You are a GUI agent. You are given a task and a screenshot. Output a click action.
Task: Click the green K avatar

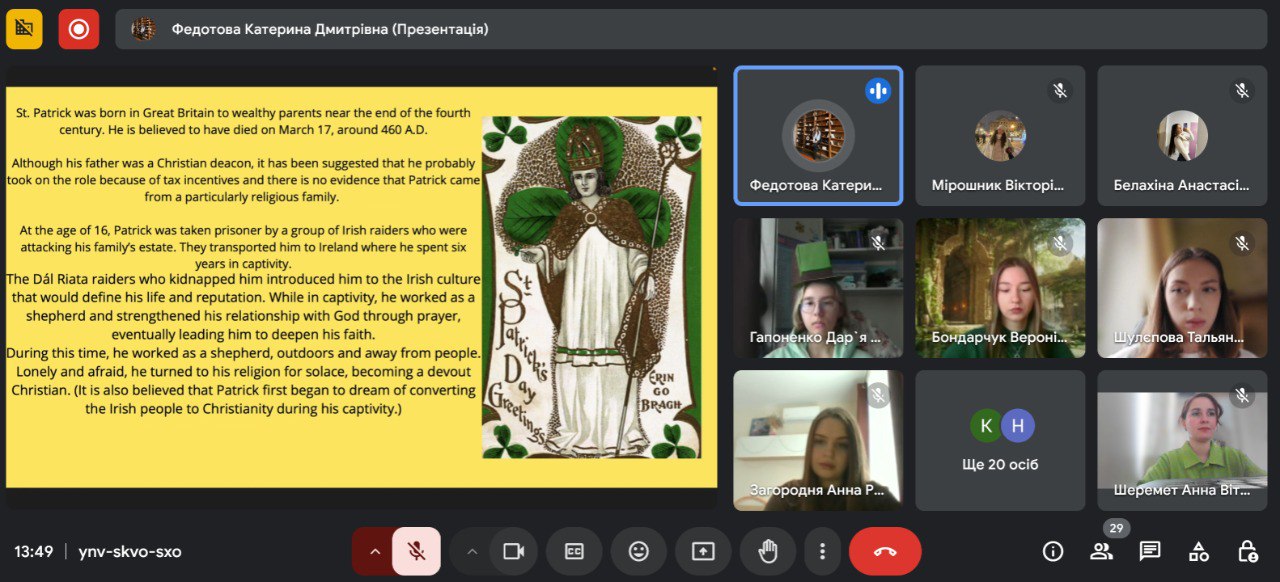pyautogui.click(x=986, y=426)
